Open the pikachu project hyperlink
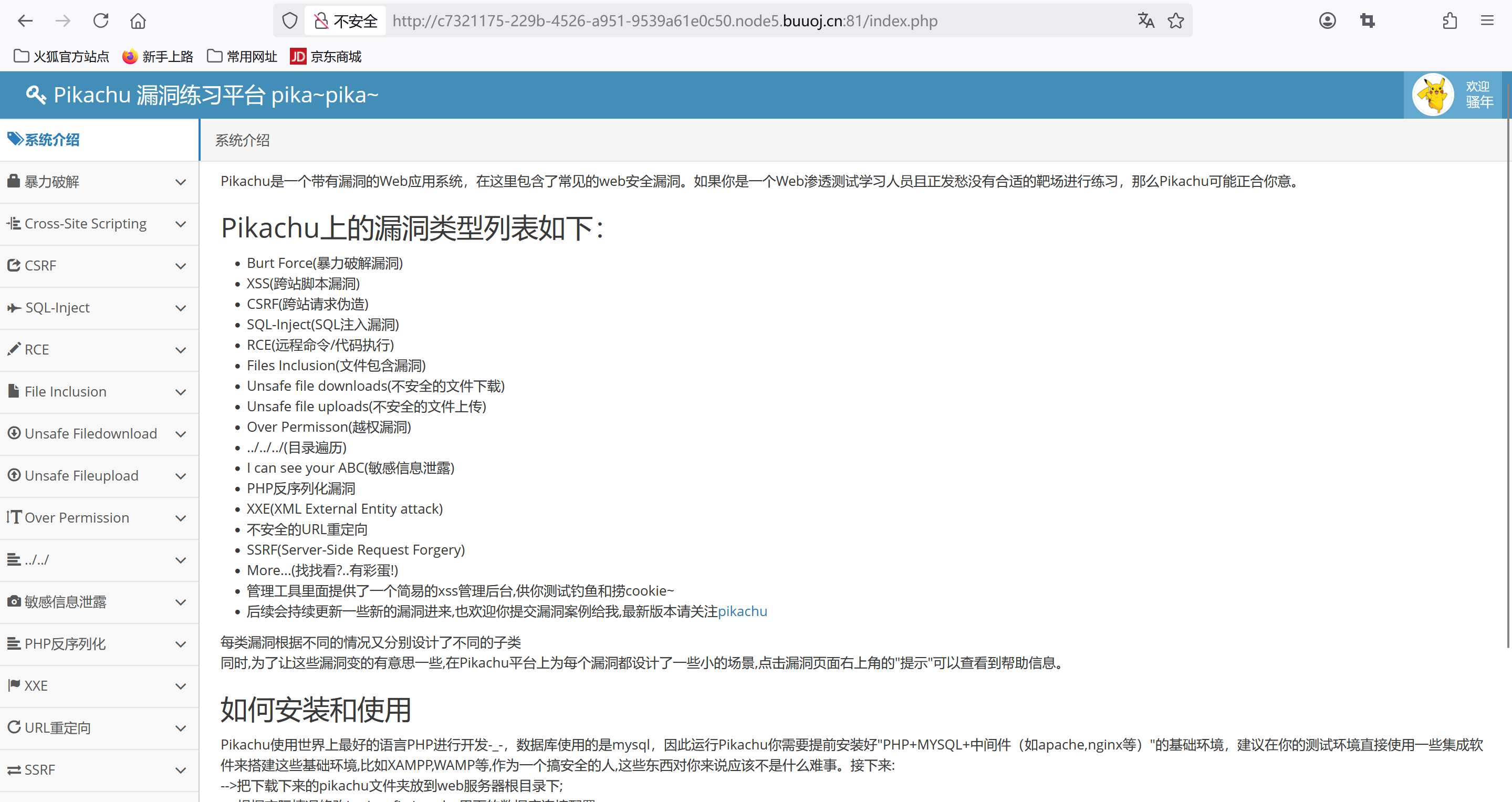The width and height of the screenshot is (1512, 802). [x=743, y=611]
